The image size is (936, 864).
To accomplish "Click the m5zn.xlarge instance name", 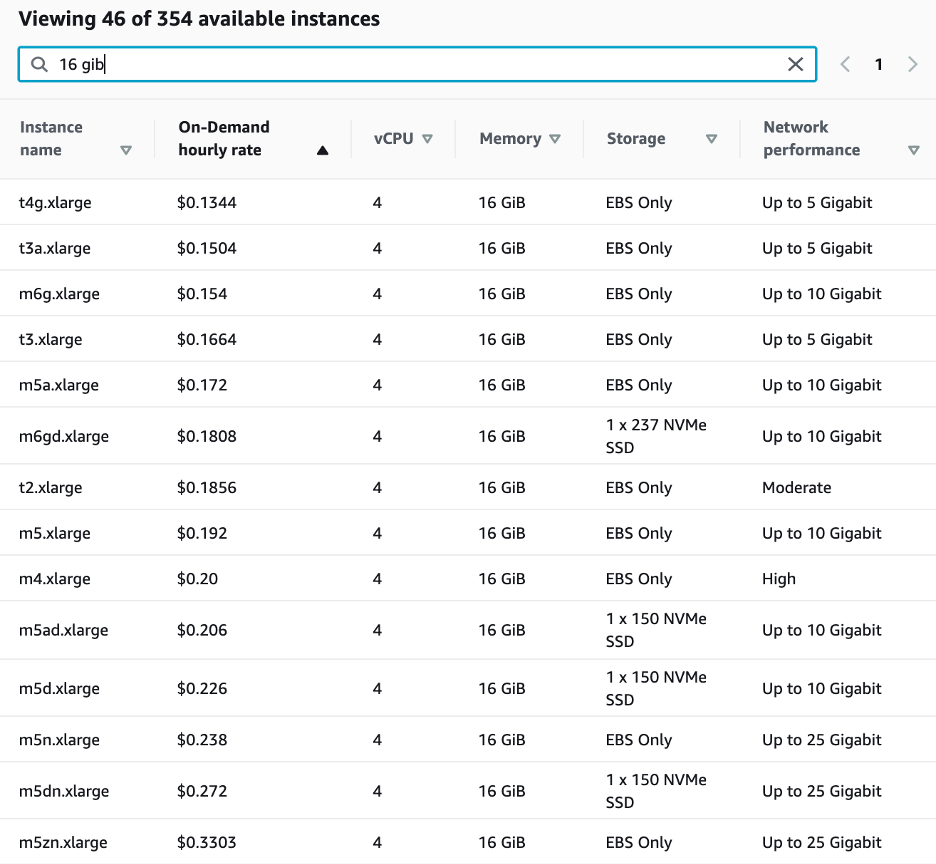I will 63,843.
